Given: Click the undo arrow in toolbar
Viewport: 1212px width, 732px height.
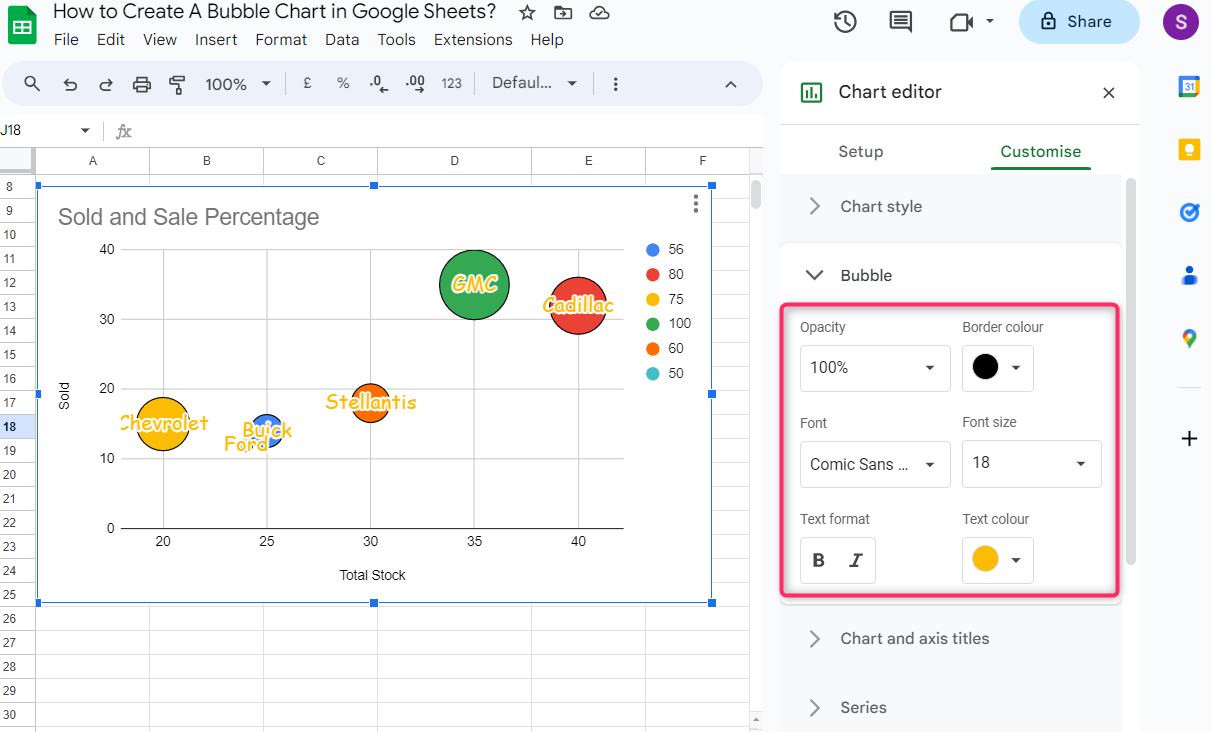Looking at the screenshot, I should (70, 84).
